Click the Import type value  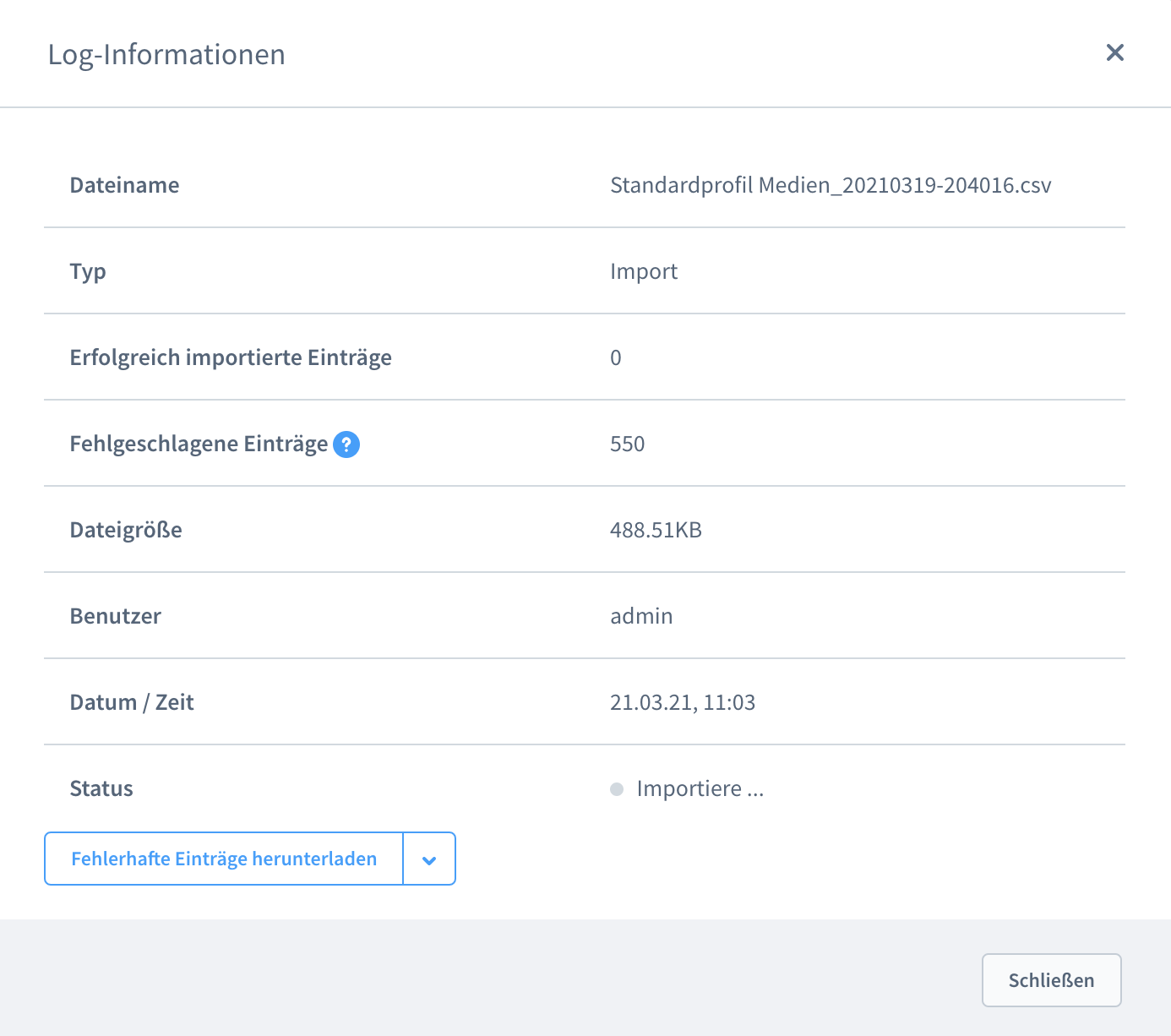click(x=644, y=271)
